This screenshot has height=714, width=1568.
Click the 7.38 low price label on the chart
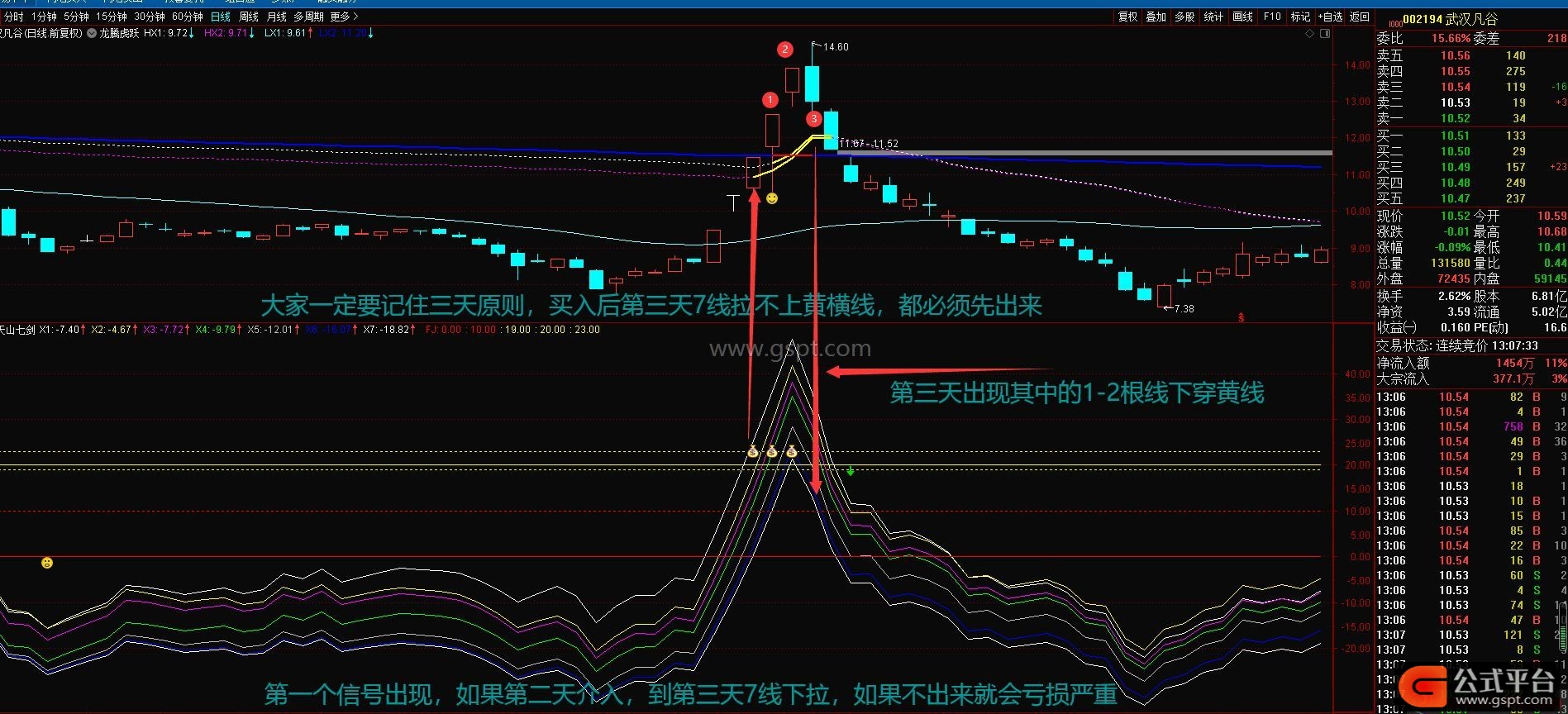click(x=1184, y=309)
